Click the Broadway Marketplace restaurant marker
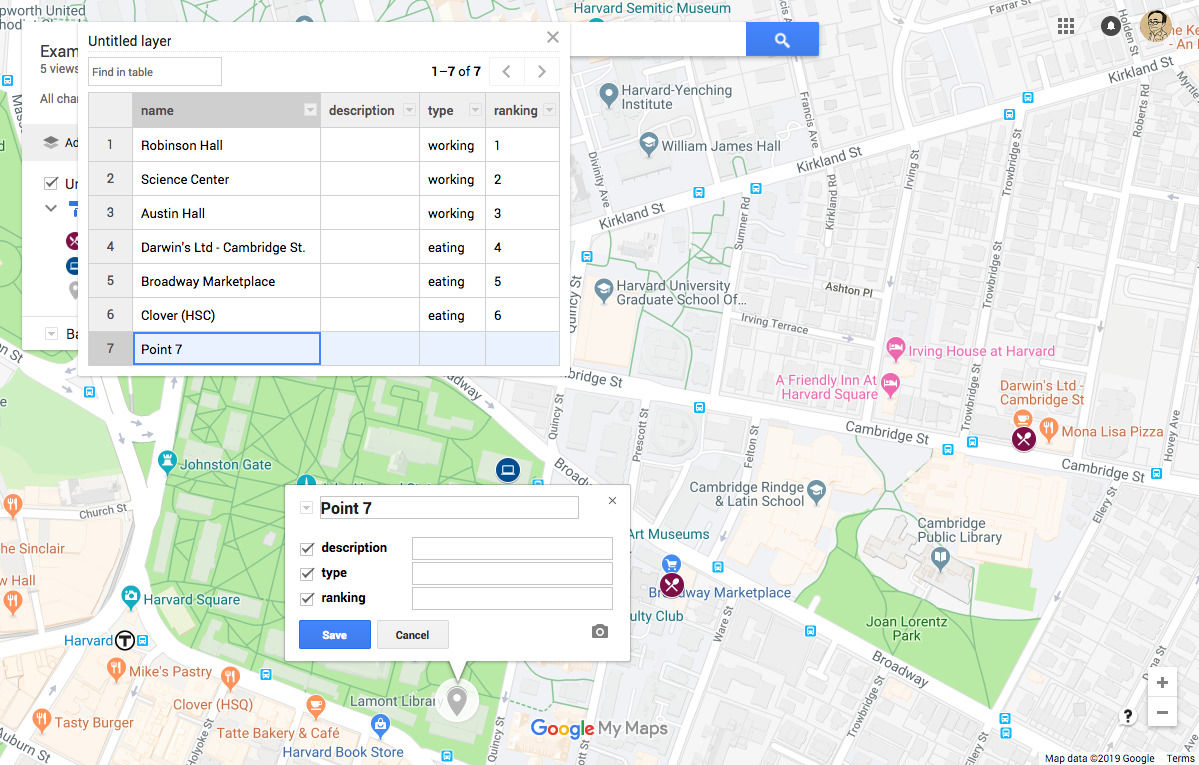 pyautogui.click(x=671, y=586)
